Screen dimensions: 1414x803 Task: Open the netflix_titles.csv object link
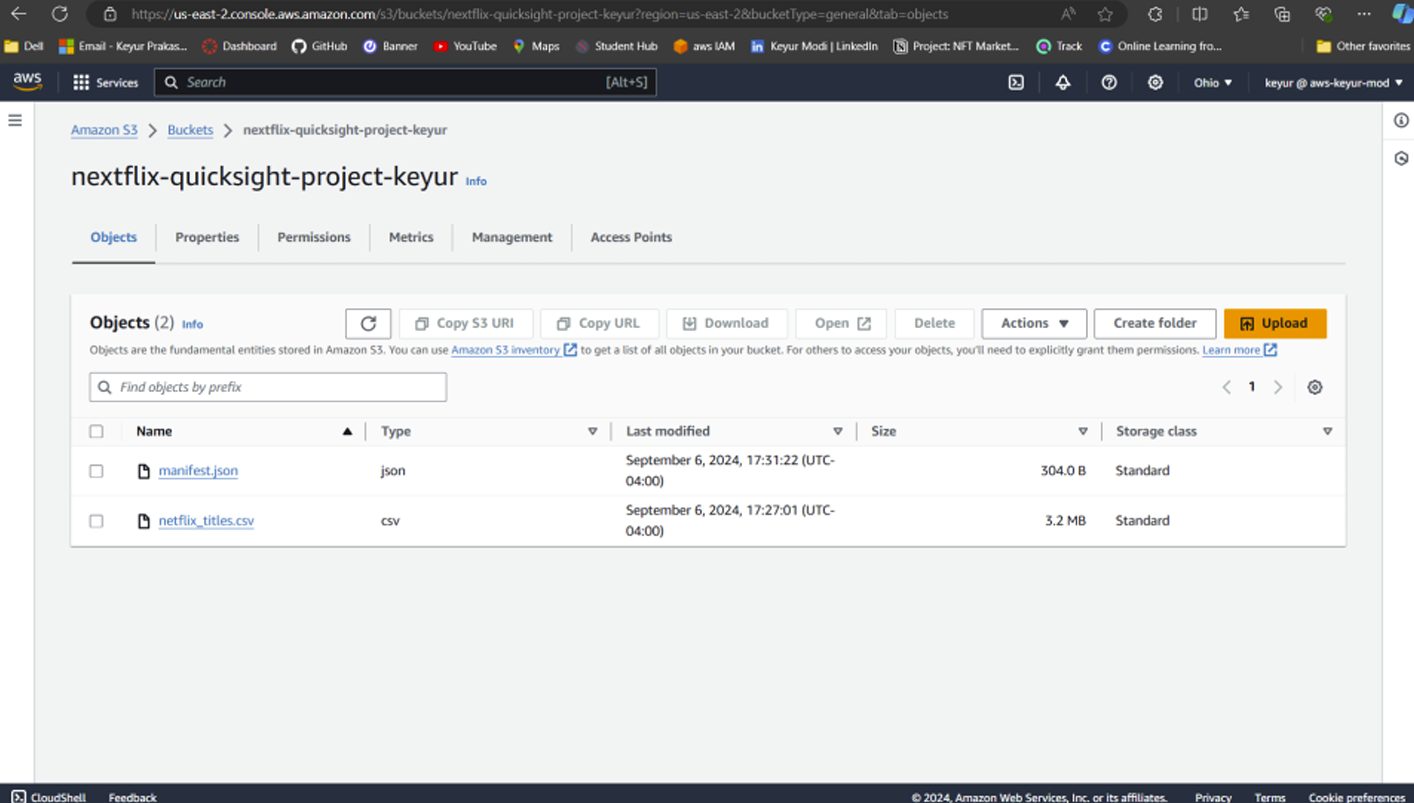(x=206, y=521)
